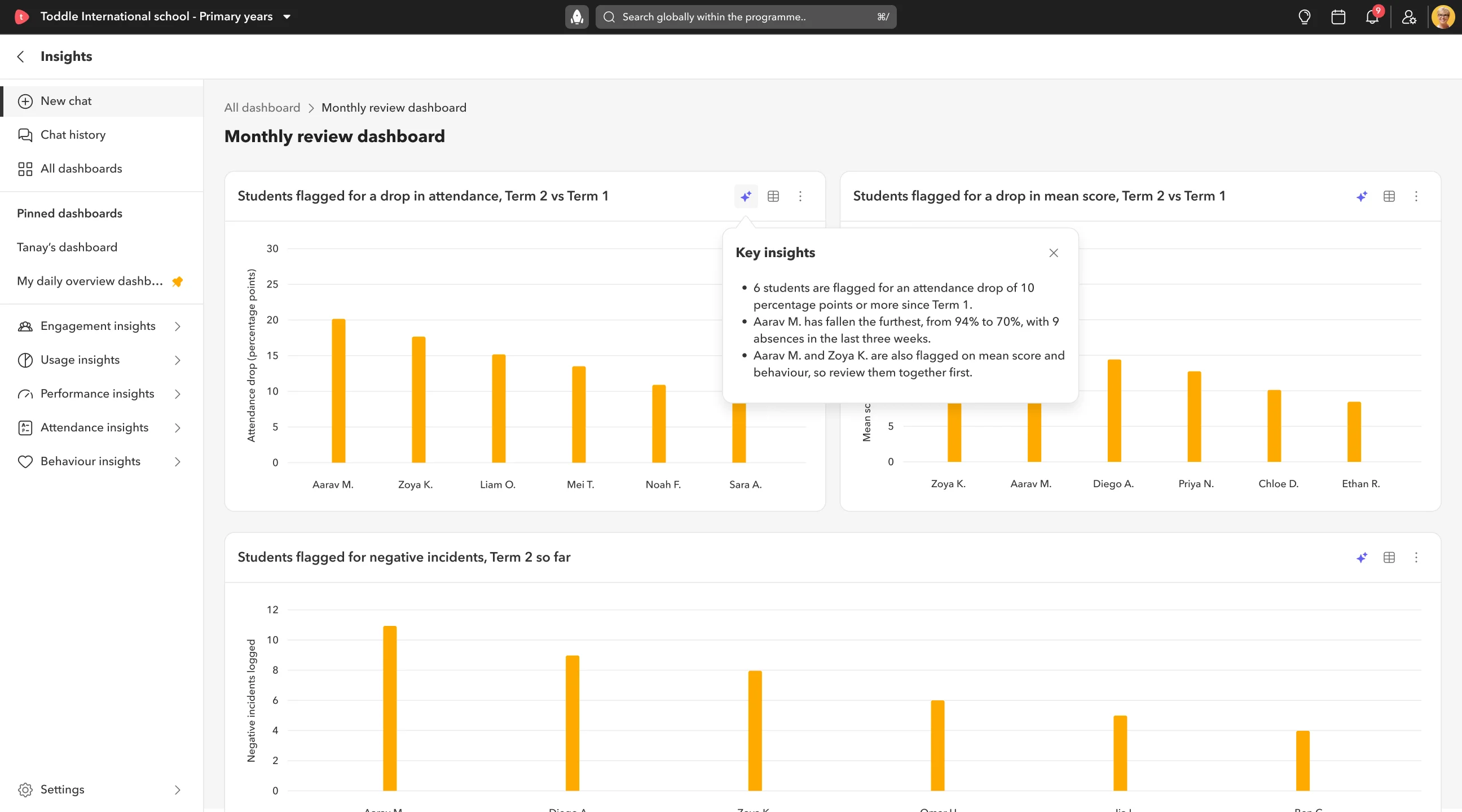Click Aarav M. bar in attendance chart
The width and height of the screenshot is (1462, 812).
click(x=338, y=390)
